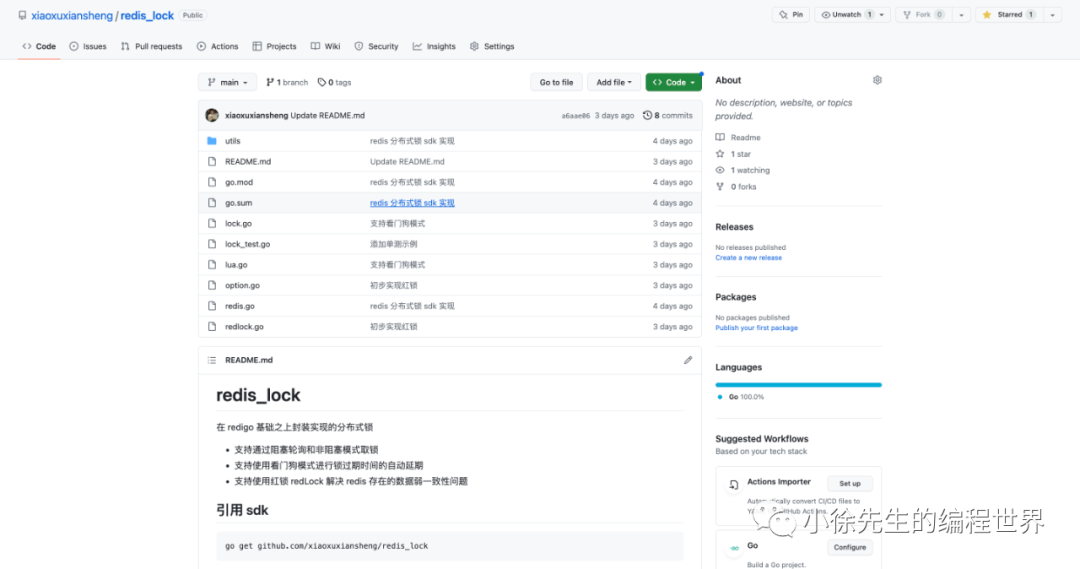Open the option.go file
Screen dimensions: 1080x569
pos(242,285)
